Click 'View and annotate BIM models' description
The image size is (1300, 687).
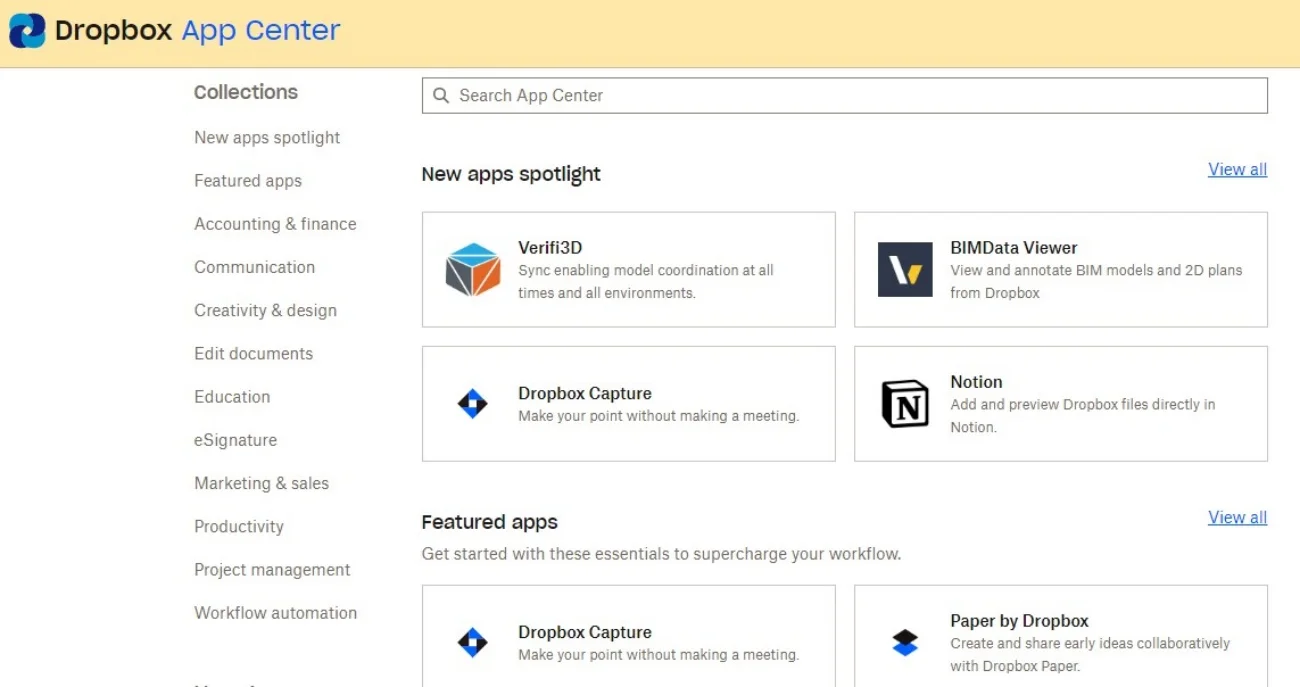[1096, 282]
